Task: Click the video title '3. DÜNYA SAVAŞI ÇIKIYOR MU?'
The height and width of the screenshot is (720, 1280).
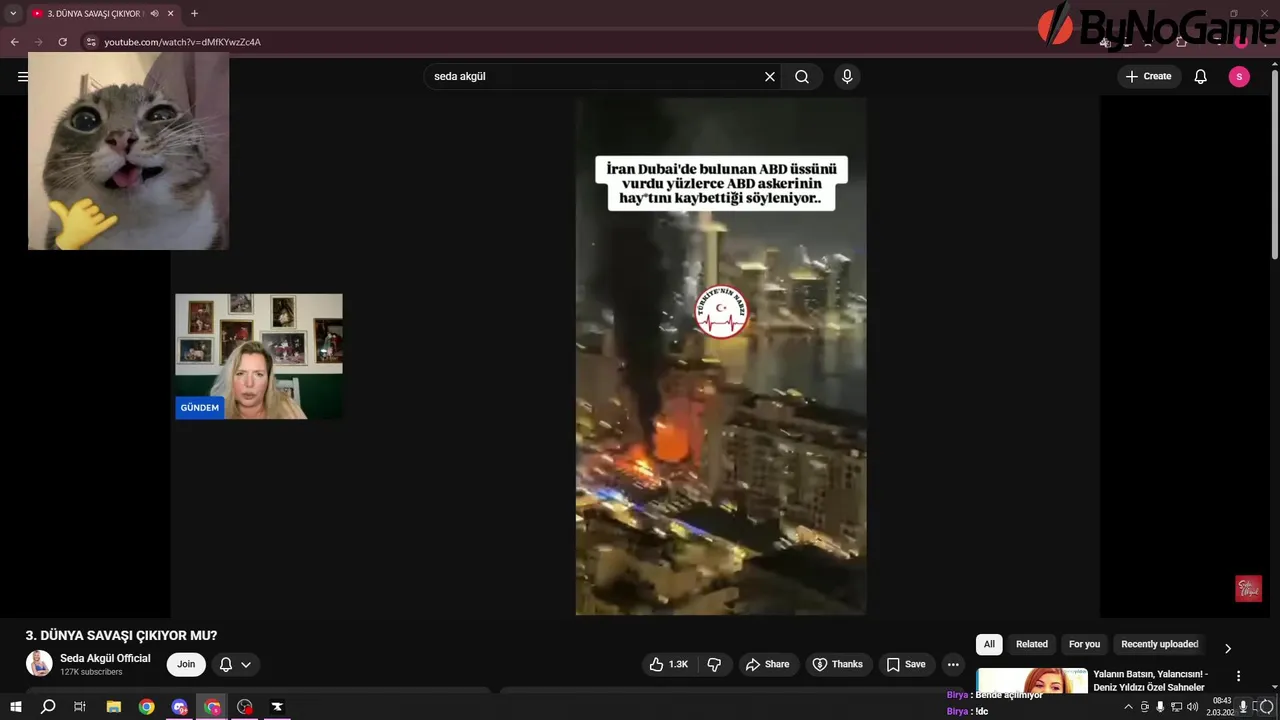Action: (121, 635)
